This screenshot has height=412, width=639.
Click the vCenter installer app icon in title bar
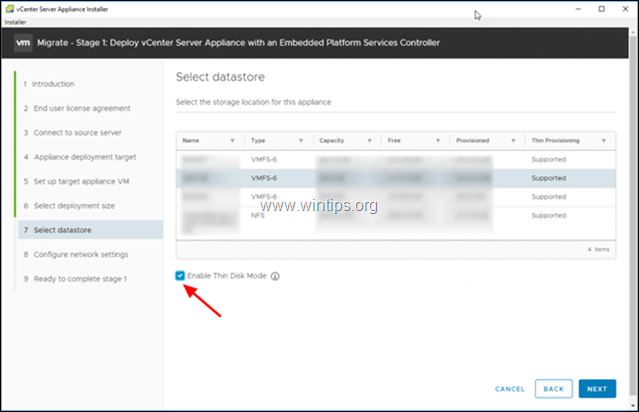pos(9,9)
